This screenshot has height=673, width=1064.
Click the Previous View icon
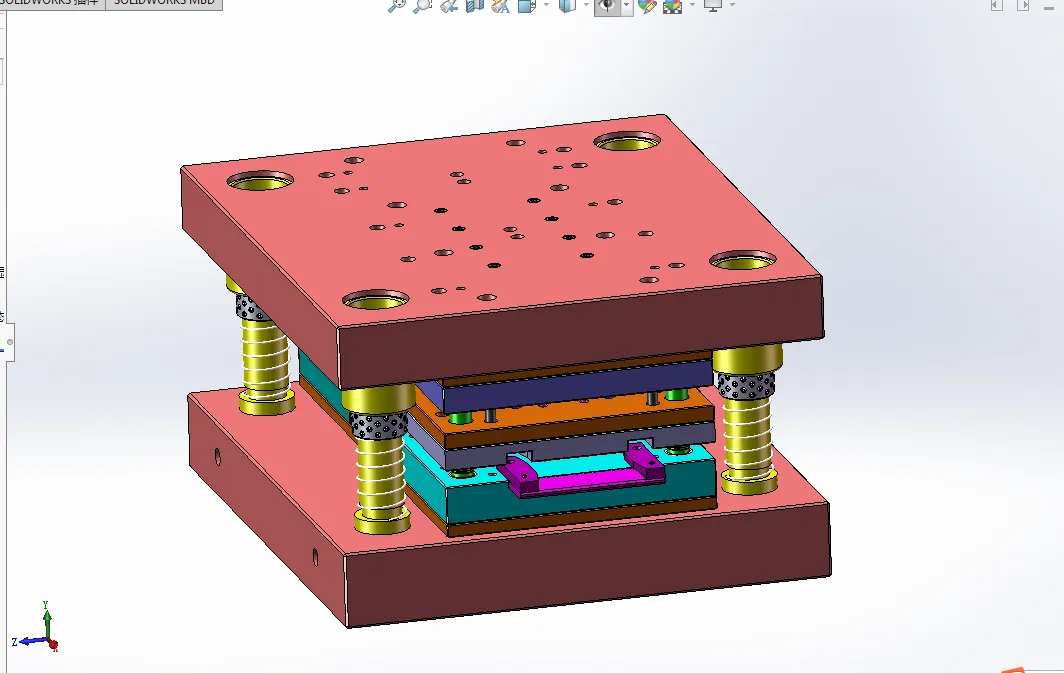click(449, 5)
